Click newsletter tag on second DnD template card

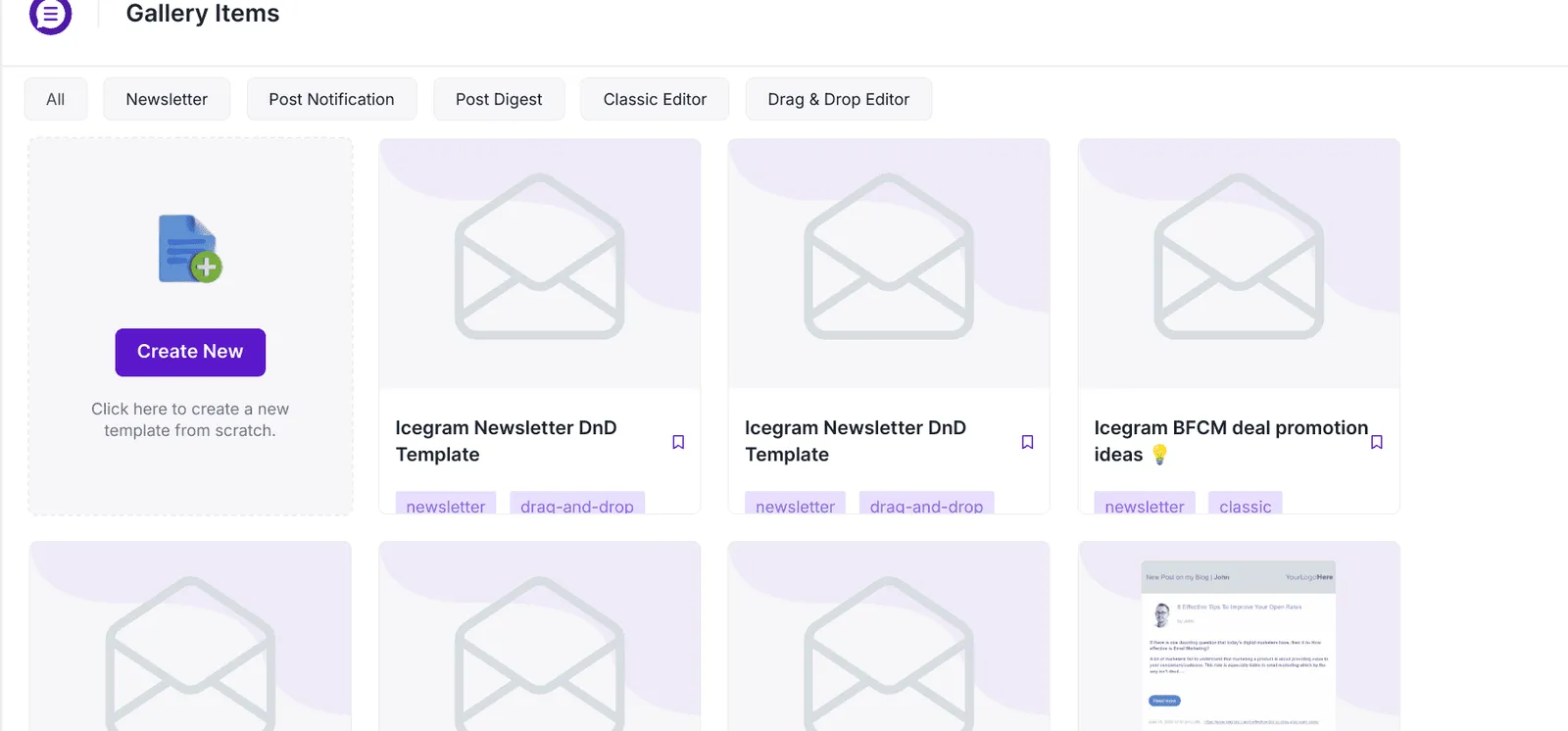pyautogui.click(x=795, y=504)
